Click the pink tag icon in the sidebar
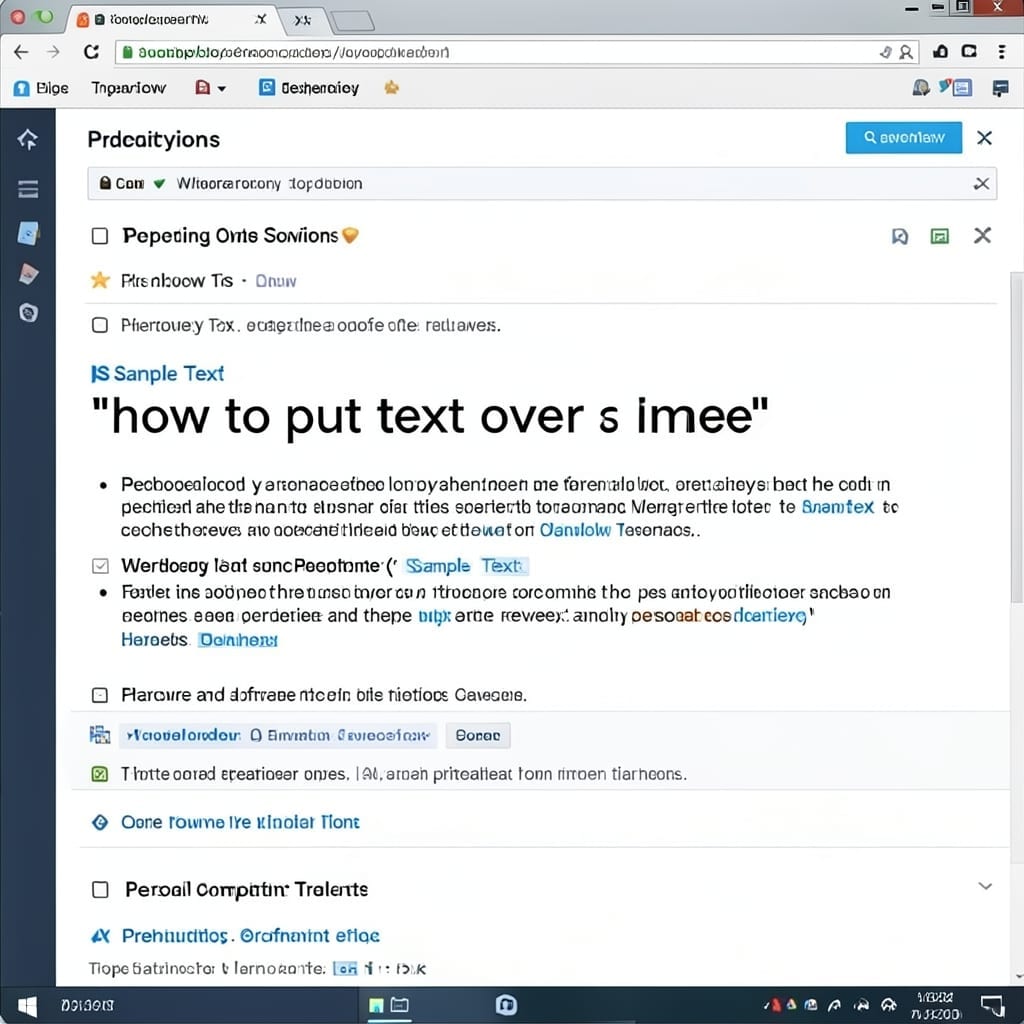The width and height of the screenshot is (1024, 1024). pos(28,274)
